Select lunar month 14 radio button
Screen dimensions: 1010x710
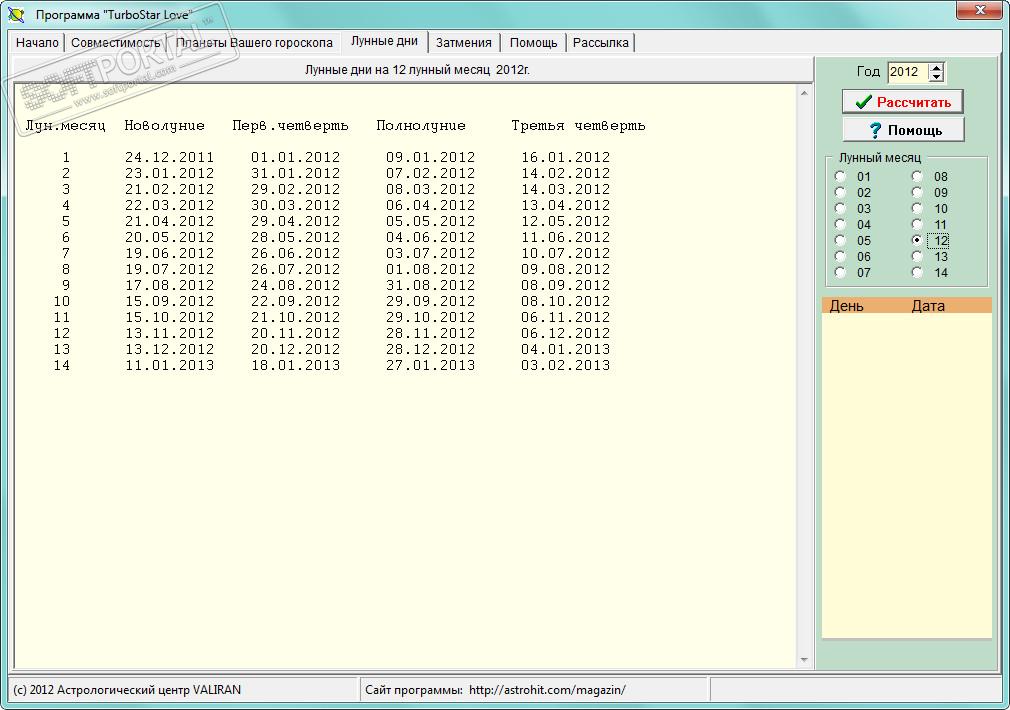click(x=917, y=273)
